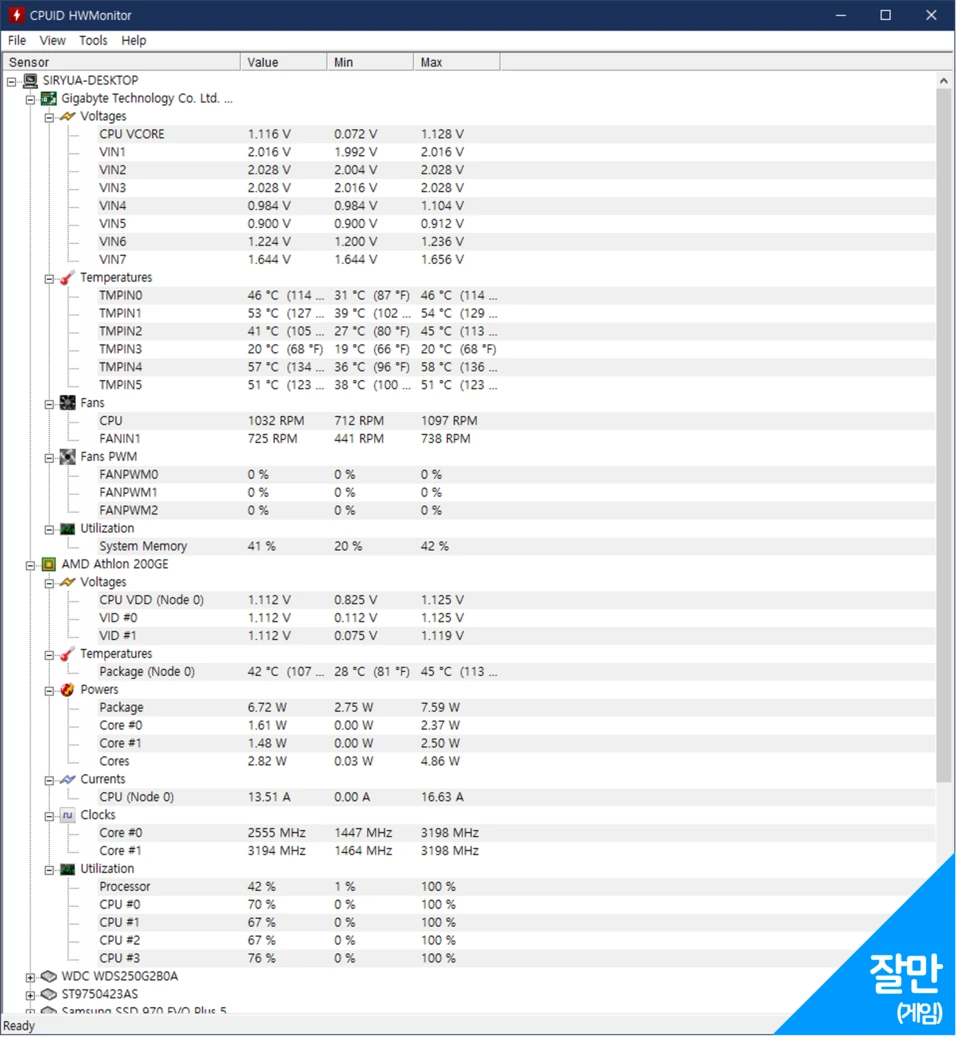Click the Fans PWM section icon
This screenshot has width=966, height=1041.
[66, 456]
